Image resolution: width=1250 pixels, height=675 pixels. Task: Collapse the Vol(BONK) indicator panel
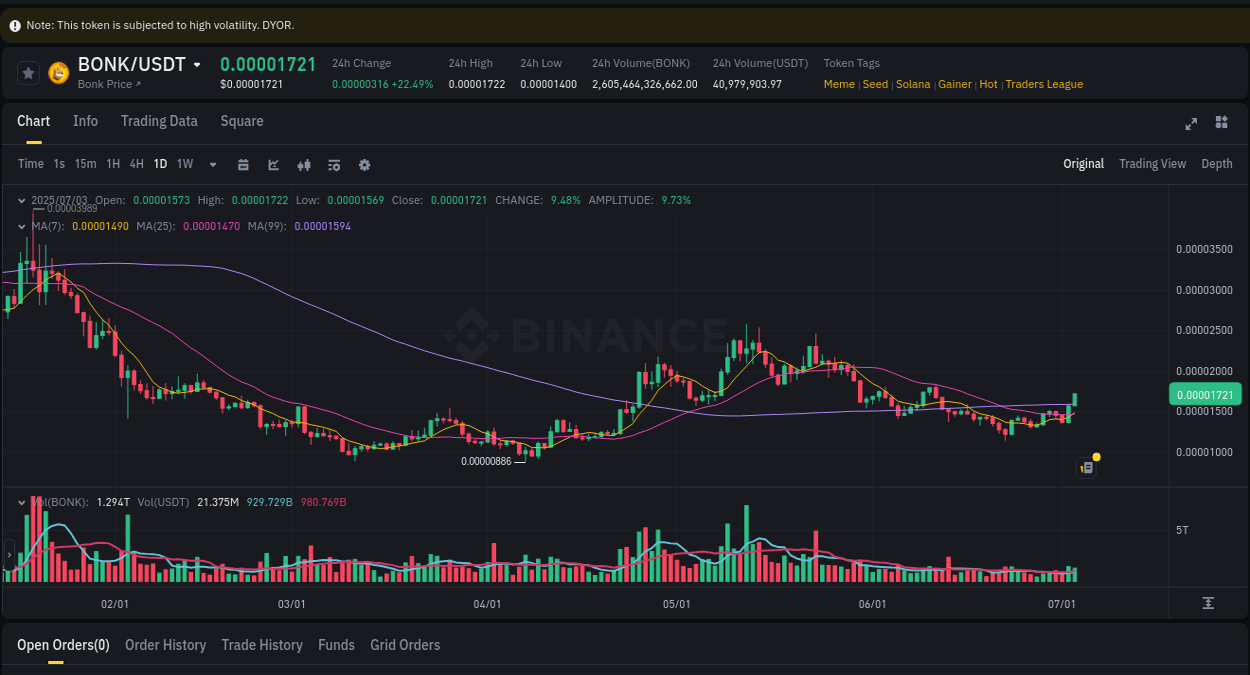[21, 501]
